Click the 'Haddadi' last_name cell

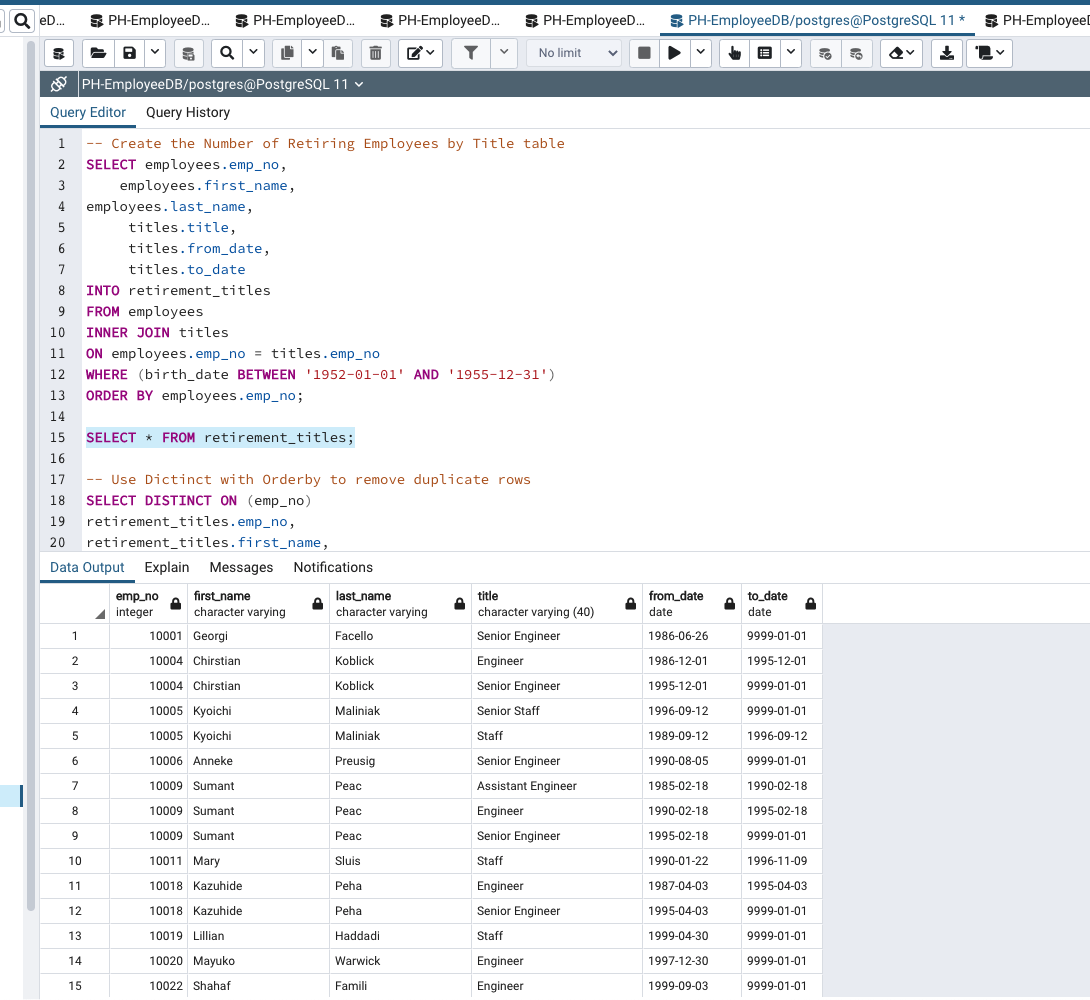click(400, 936)
